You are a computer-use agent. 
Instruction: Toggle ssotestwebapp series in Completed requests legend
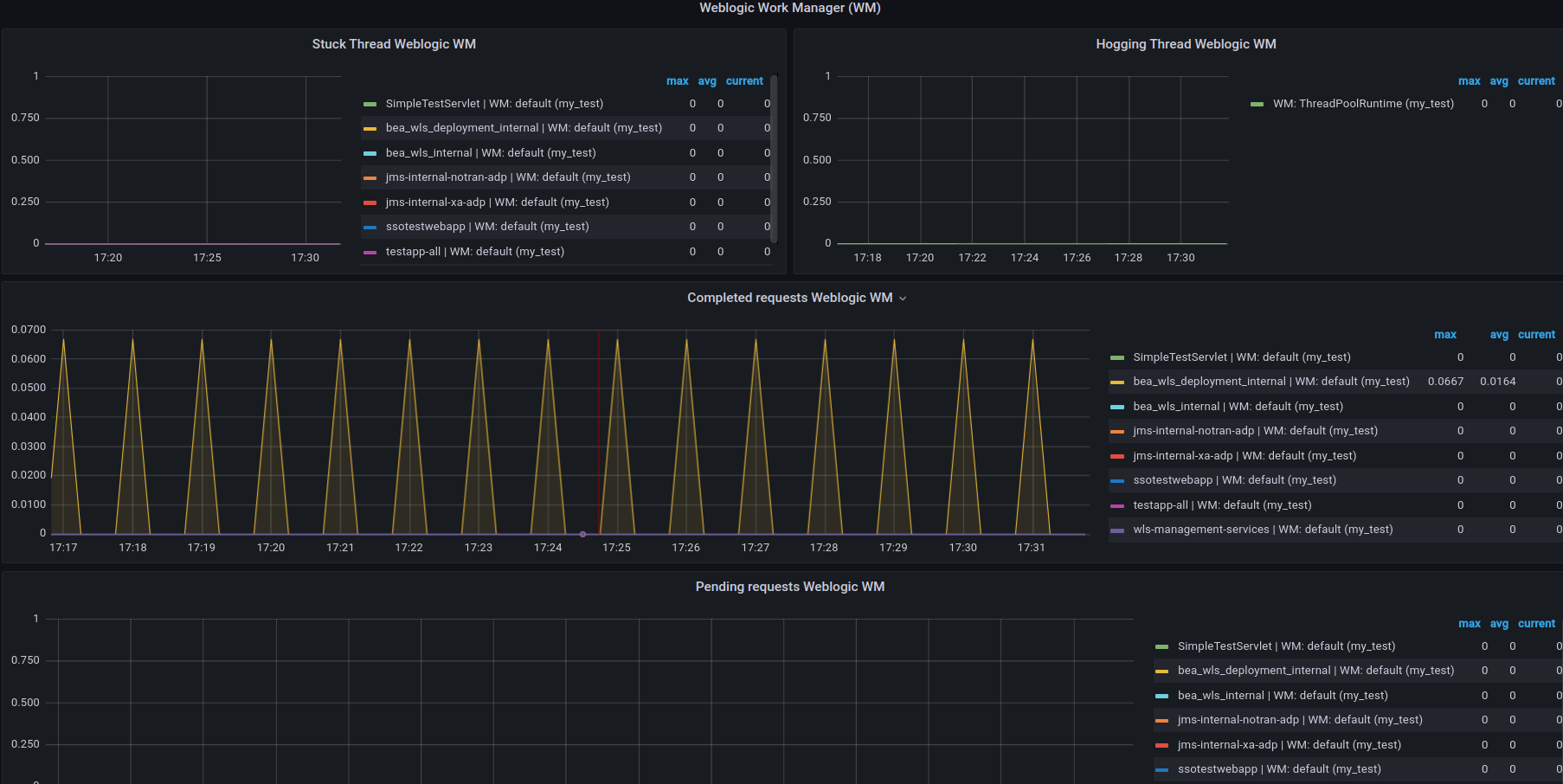coord(1235,480)
